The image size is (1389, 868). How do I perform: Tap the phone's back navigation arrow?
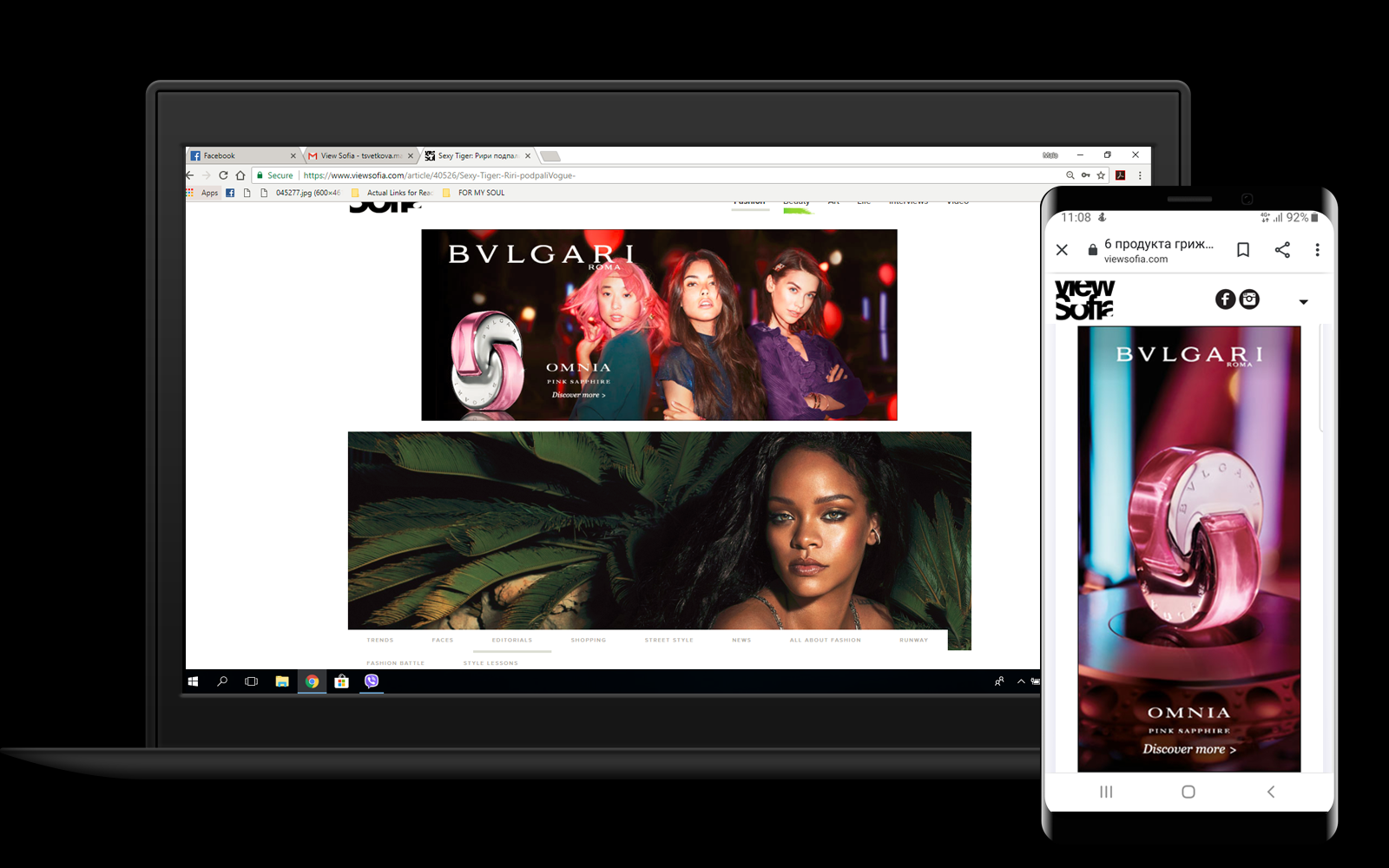click(x=1271, y=792)
